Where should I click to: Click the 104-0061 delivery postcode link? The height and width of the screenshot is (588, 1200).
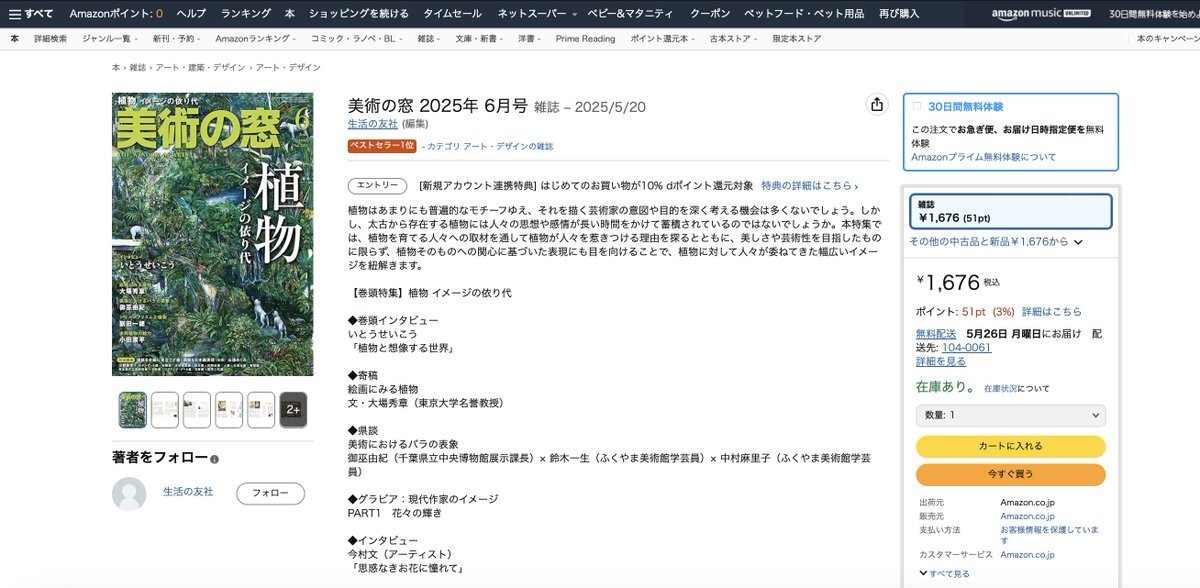[966, 347]
